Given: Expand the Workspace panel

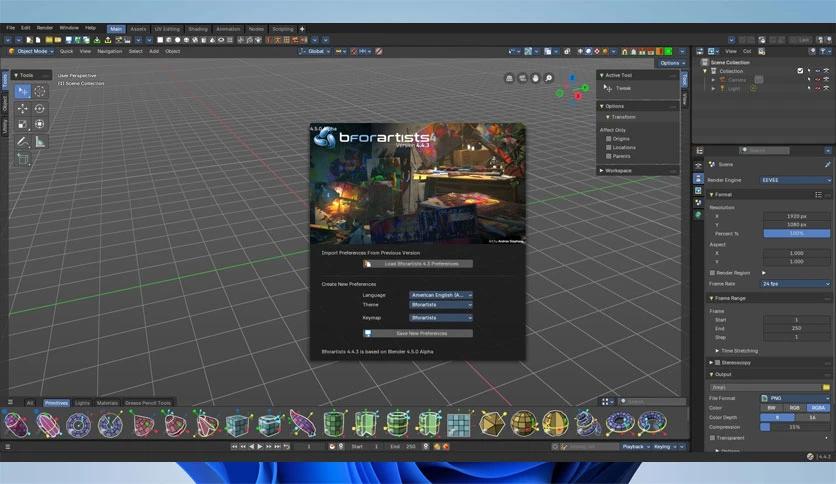Looking at the screenshot, I should point(638,171).
